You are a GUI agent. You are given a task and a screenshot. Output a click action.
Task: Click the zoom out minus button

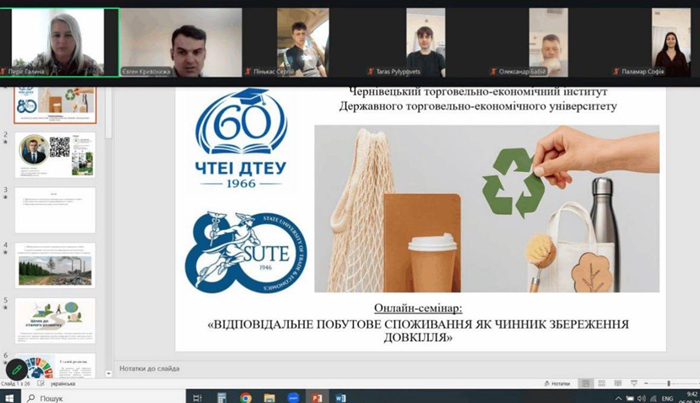point(646,383)
